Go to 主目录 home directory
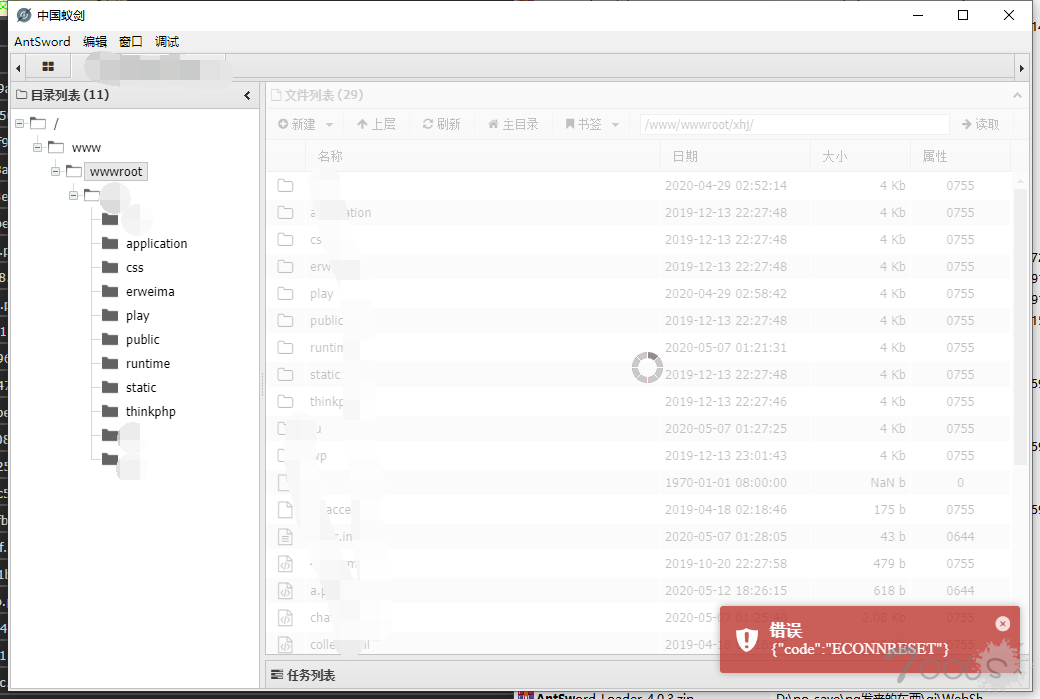The image size is (1040, 699). [513, 124]
